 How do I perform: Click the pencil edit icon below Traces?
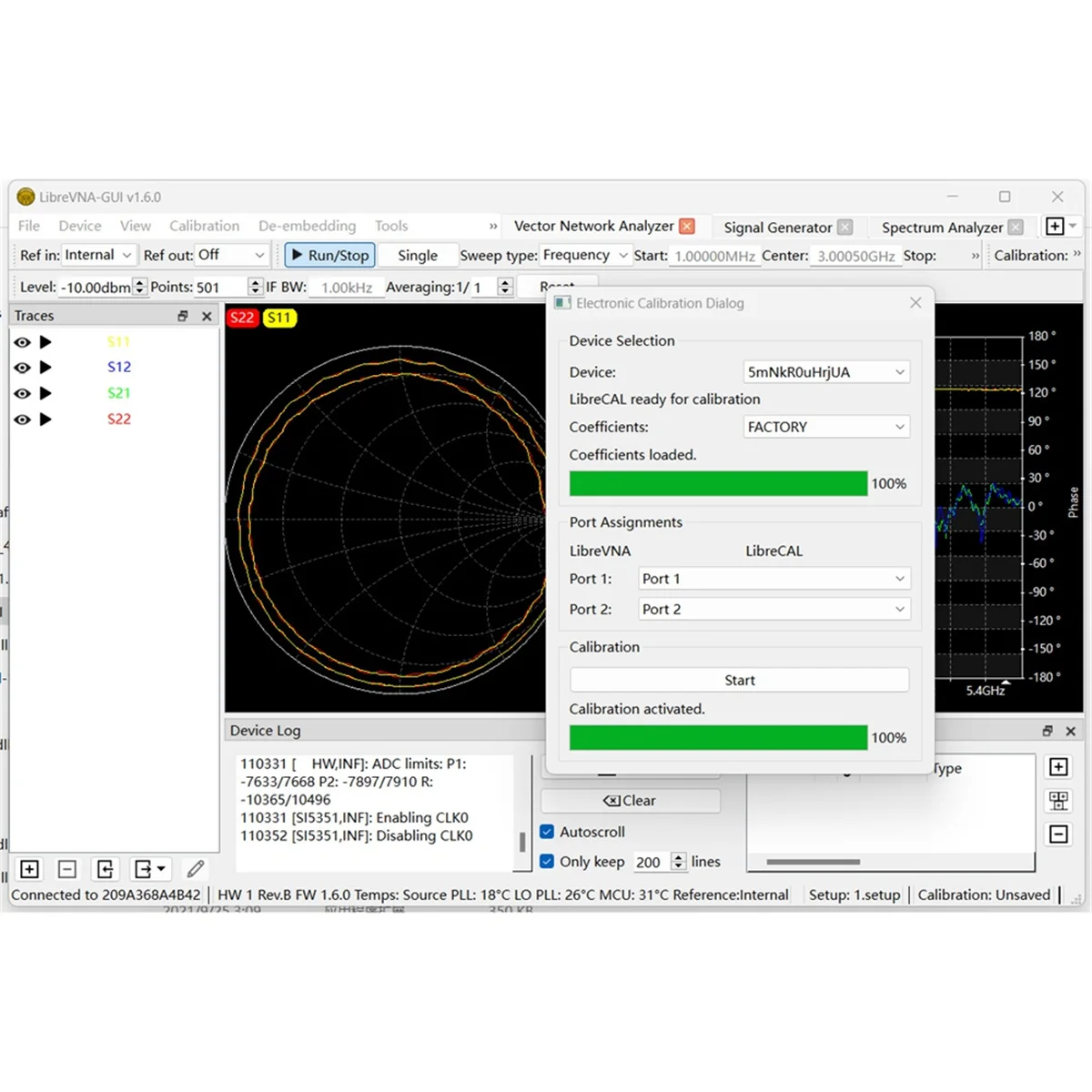195,869
